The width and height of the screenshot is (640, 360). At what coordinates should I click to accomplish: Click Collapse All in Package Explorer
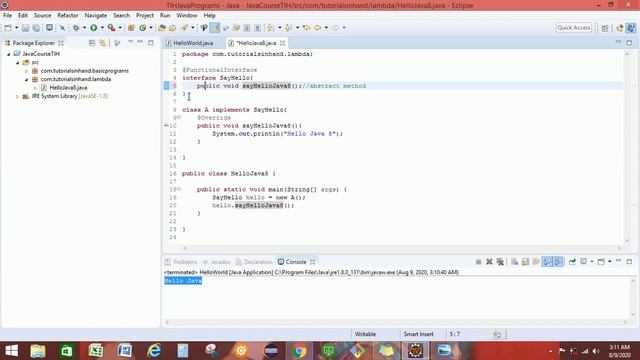tap(92, 43)
